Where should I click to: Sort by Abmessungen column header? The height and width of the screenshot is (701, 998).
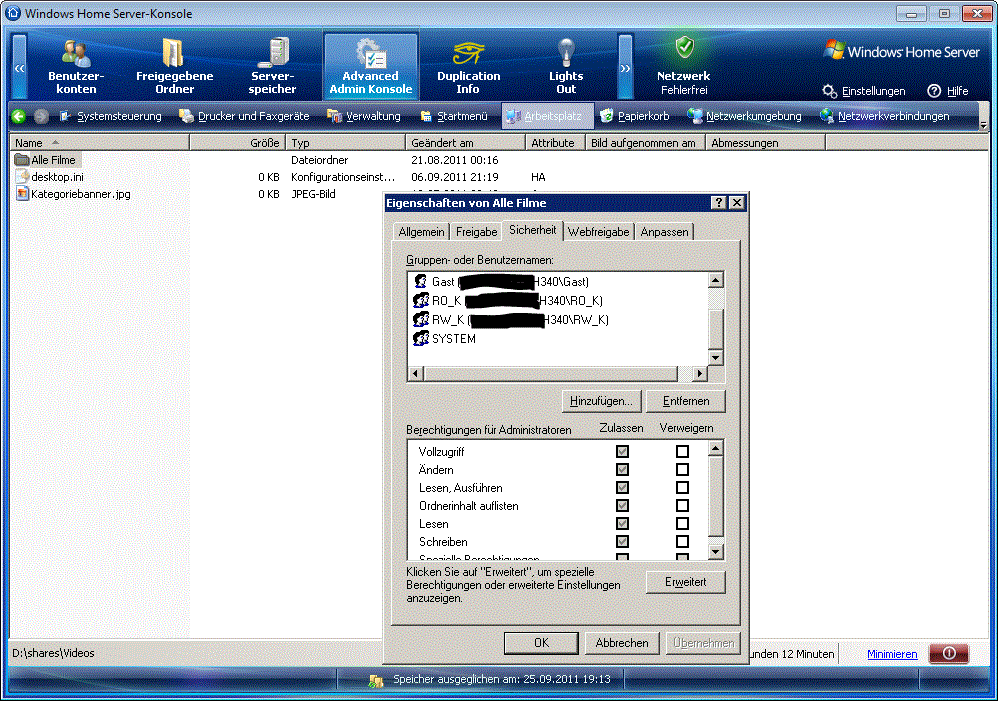point(766,143)
